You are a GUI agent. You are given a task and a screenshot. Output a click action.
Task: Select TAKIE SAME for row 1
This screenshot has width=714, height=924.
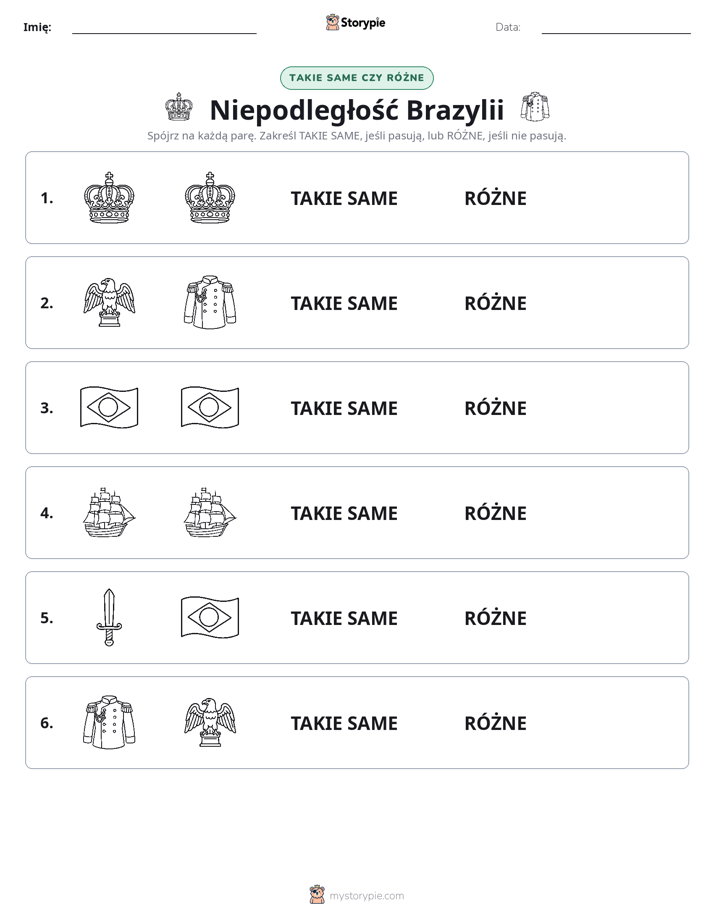pyautogui.click(x=344, y=199)
